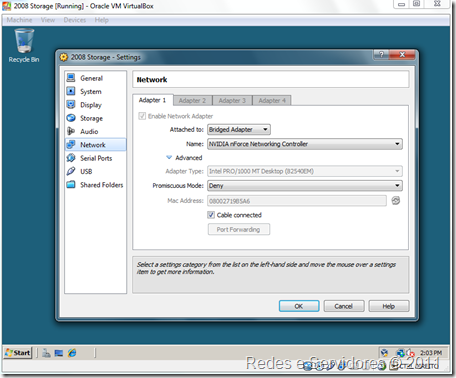
Task: Click the dialog Help button
Action: tap(389, 306)
